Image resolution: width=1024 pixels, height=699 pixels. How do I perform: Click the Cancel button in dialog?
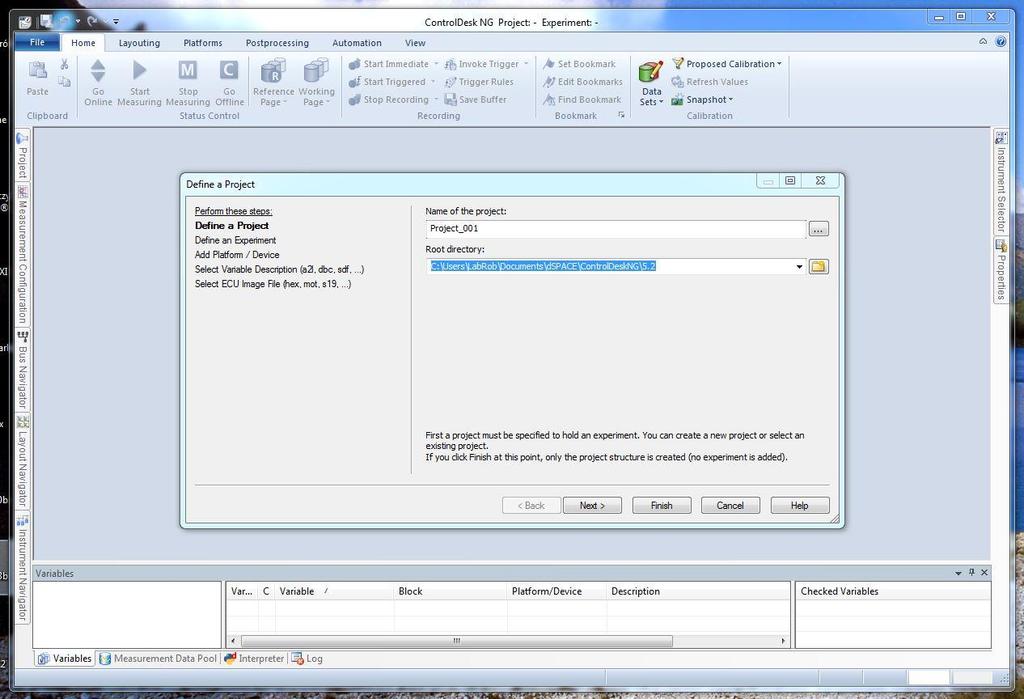(x=730, y=506)
